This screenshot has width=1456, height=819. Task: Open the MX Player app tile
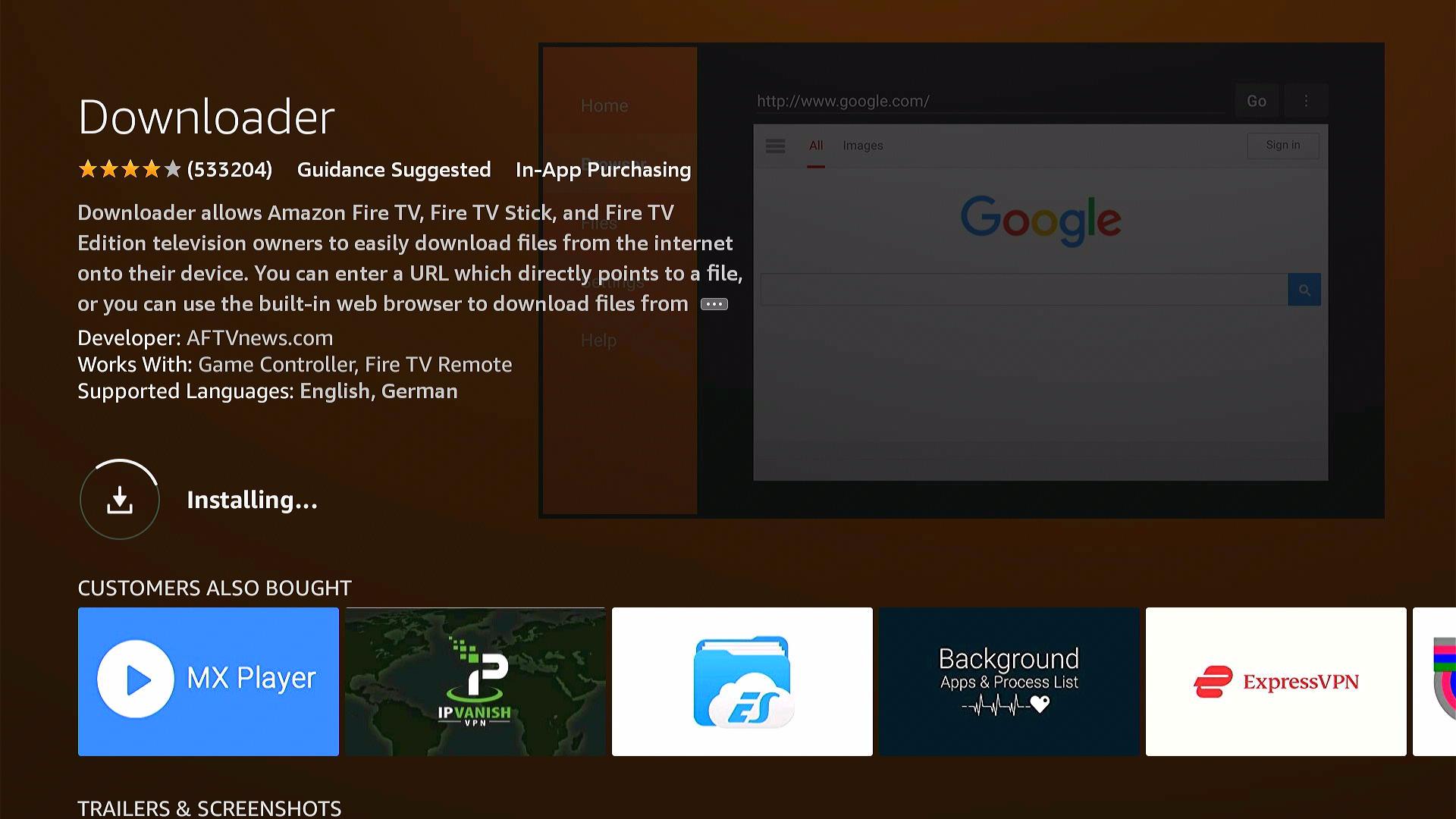209,681
